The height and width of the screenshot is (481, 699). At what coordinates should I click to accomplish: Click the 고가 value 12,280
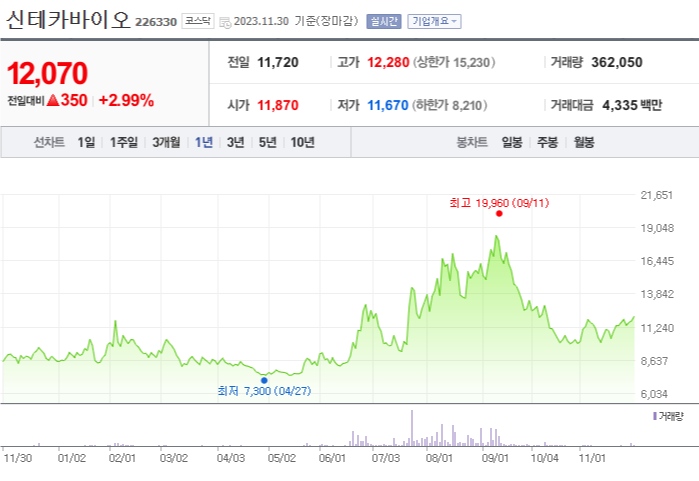tap(388, 62)
